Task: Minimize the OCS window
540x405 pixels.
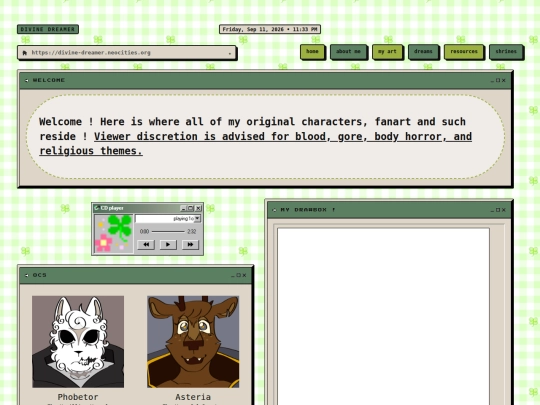Action: coord(232,275)
